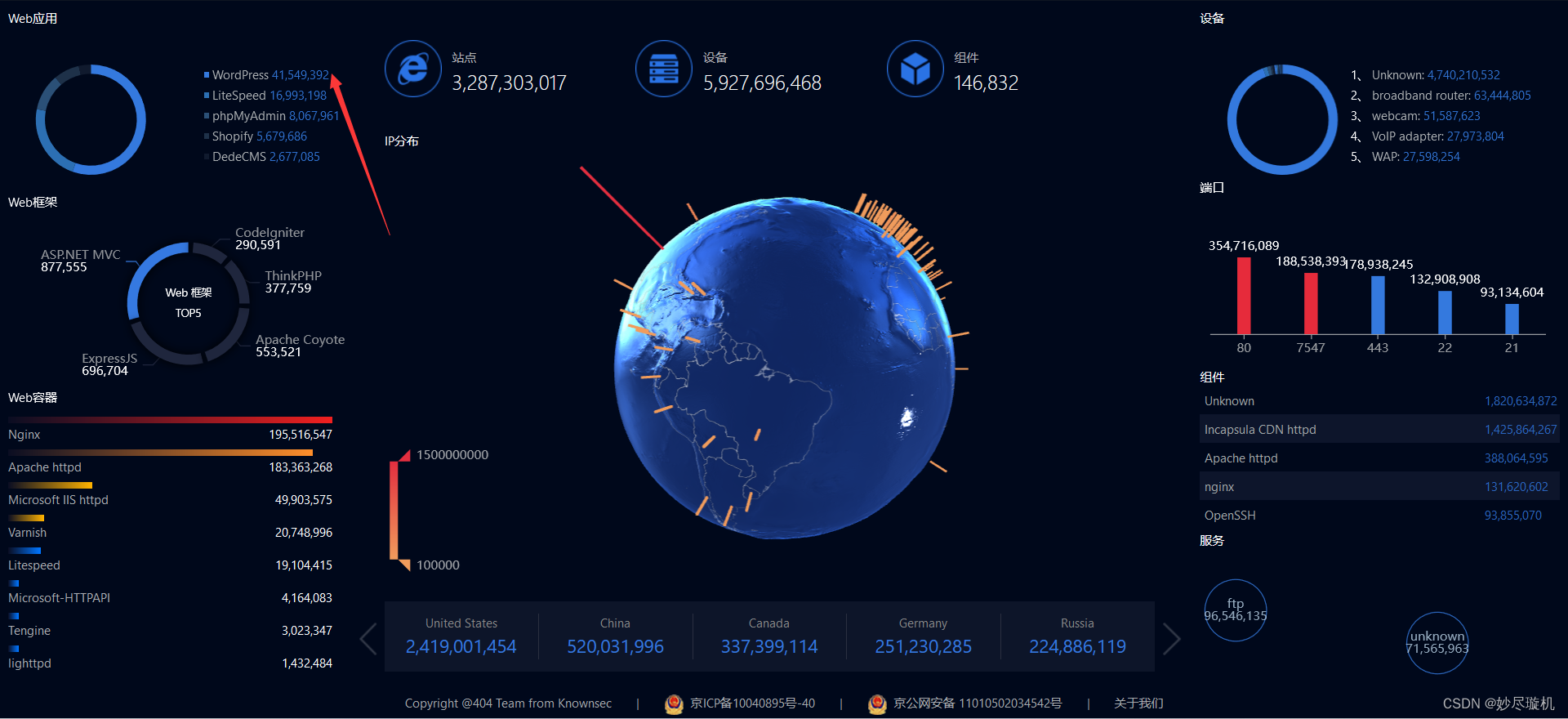Click the Nginx red progress bar

tap(170, 420)
